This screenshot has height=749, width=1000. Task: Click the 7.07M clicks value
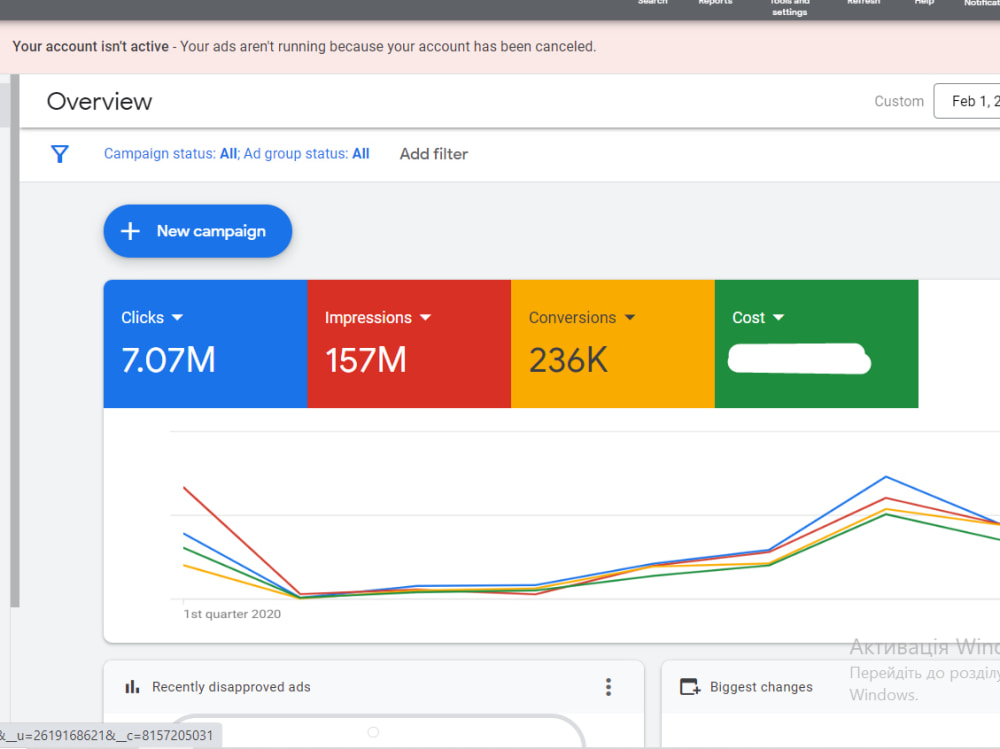(168, 360)
